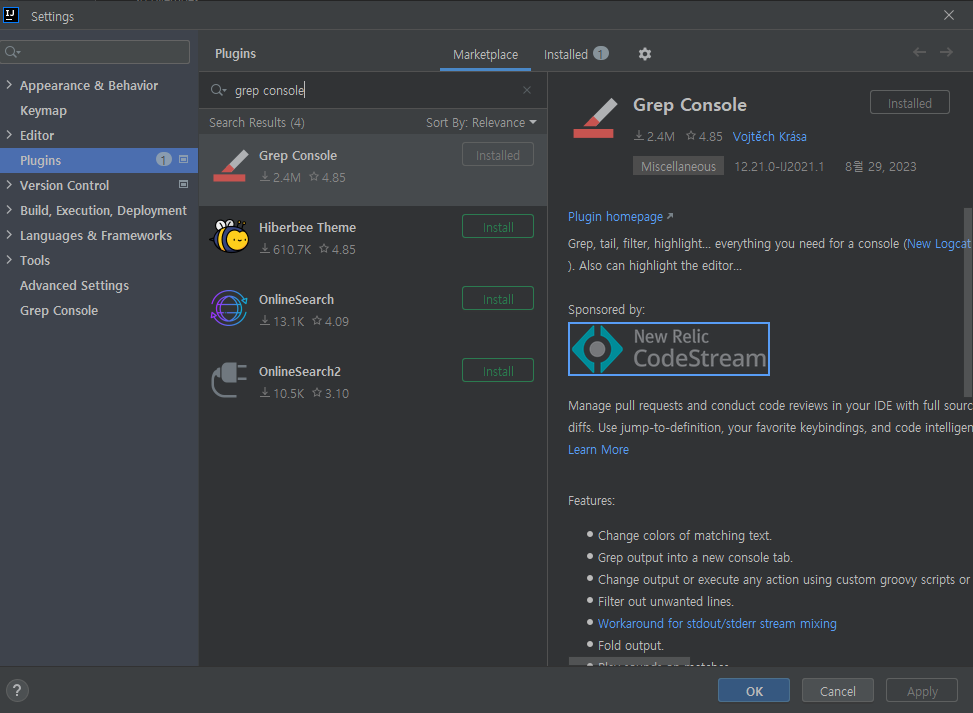Screen dimensions: 973x713
Task: Clear the plugin search text
Action: (x=527, y=90)
